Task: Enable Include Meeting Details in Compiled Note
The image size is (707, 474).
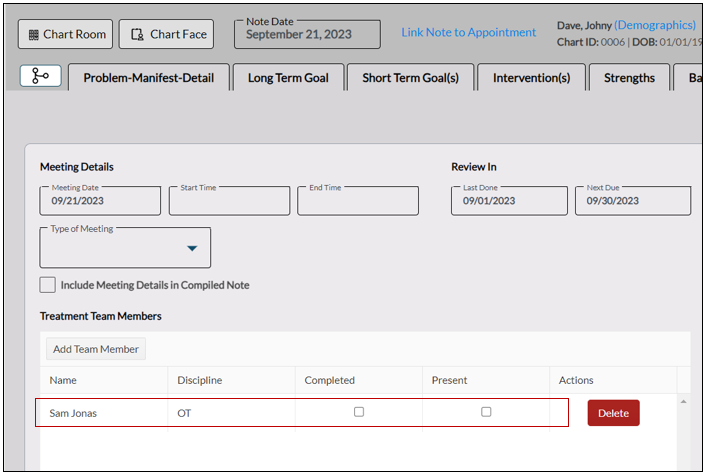Action: click(x=48, y=285)
